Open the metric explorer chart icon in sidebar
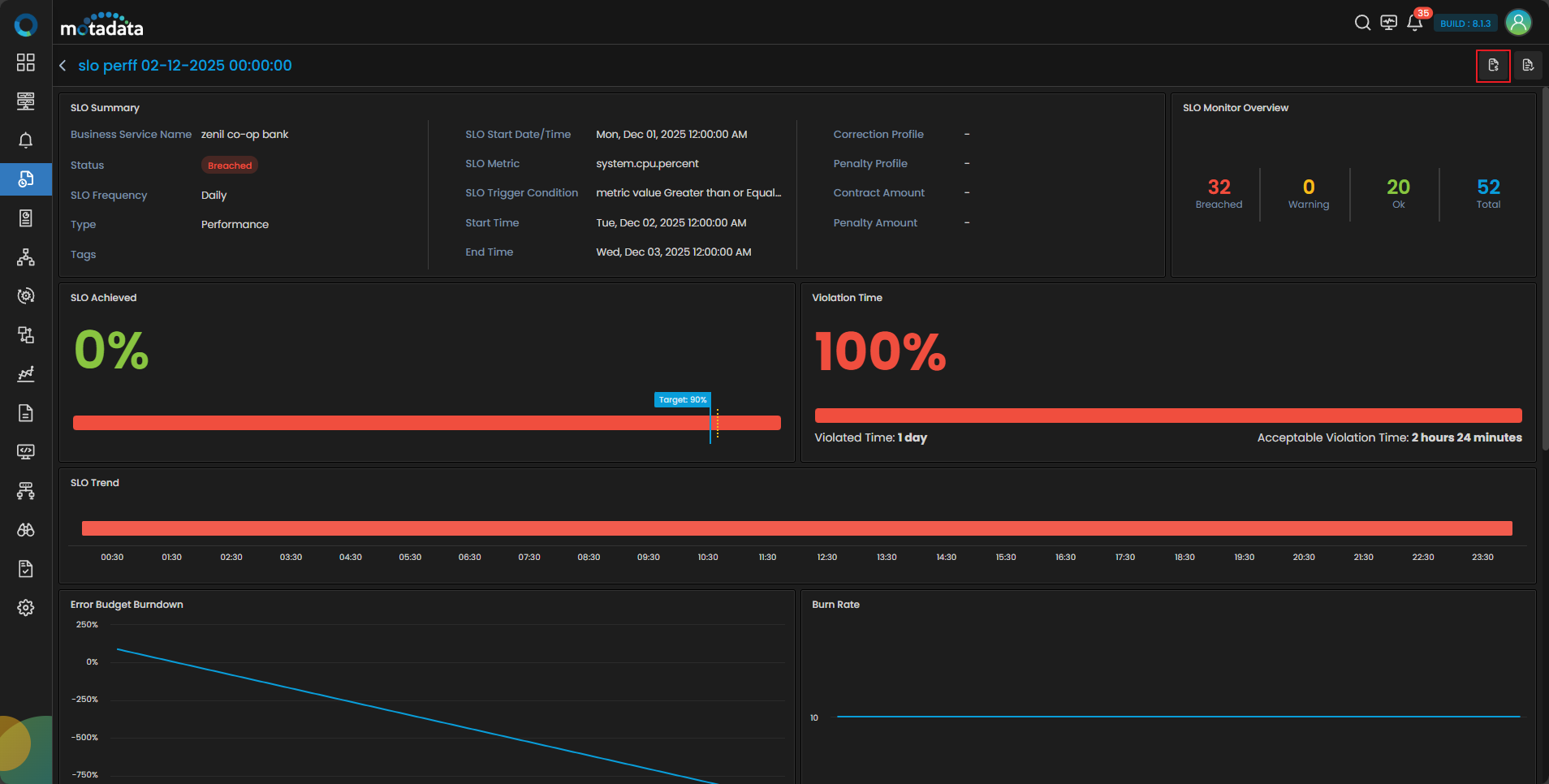The width and height of the screenshot is (1549, 784). point(26,374)
